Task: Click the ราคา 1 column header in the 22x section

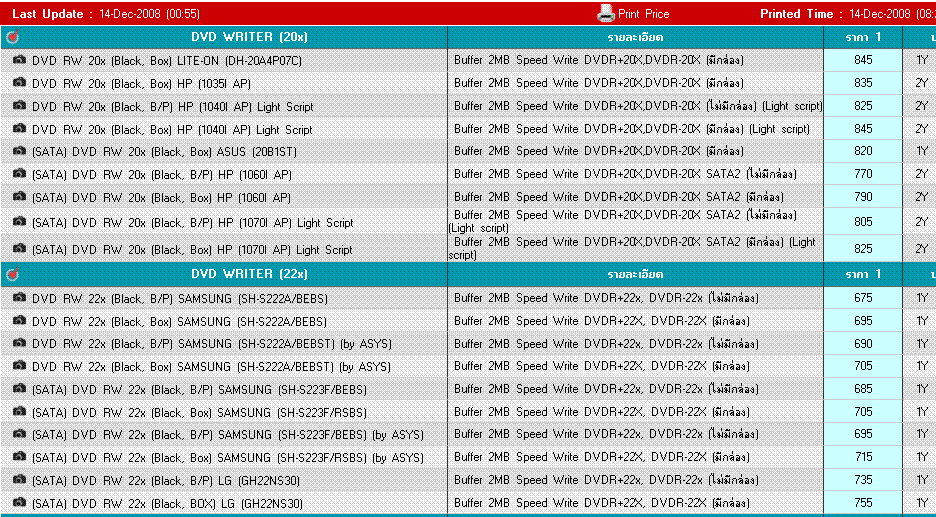Action: 863,274
